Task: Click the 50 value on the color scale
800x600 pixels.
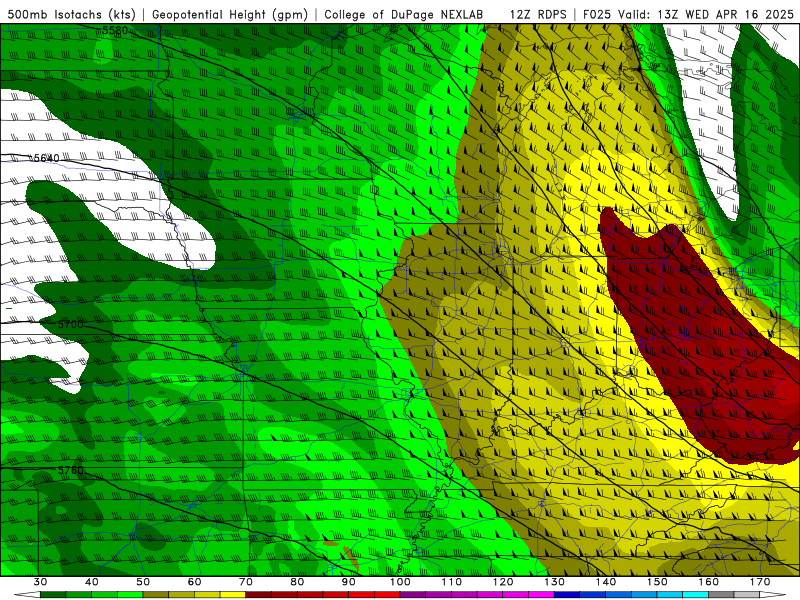Action: (143, 582)
